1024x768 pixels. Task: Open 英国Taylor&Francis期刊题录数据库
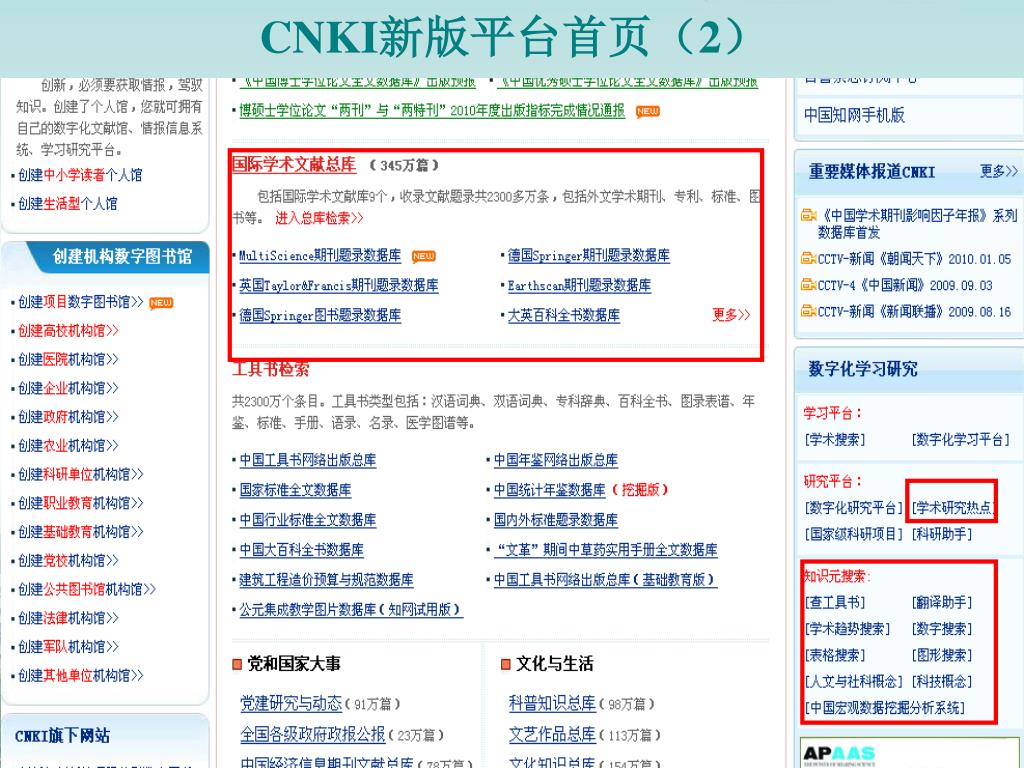tap(338, 285)
